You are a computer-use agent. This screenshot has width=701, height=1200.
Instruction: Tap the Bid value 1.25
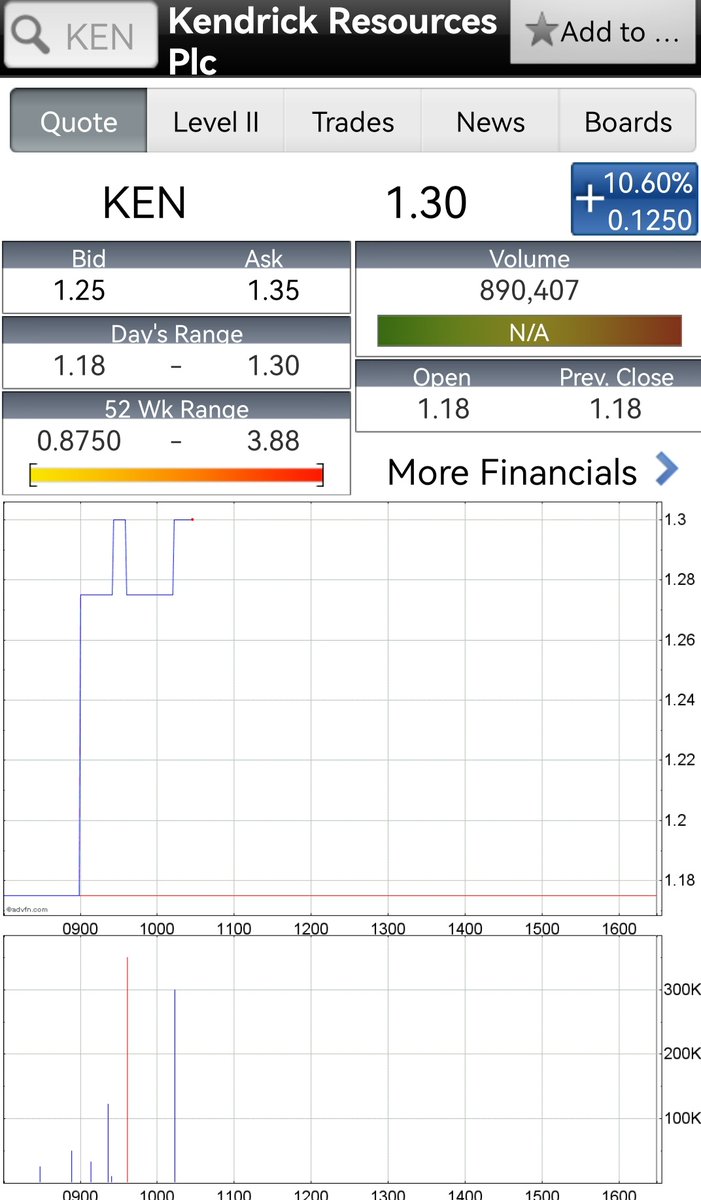[x=79, y=291]
